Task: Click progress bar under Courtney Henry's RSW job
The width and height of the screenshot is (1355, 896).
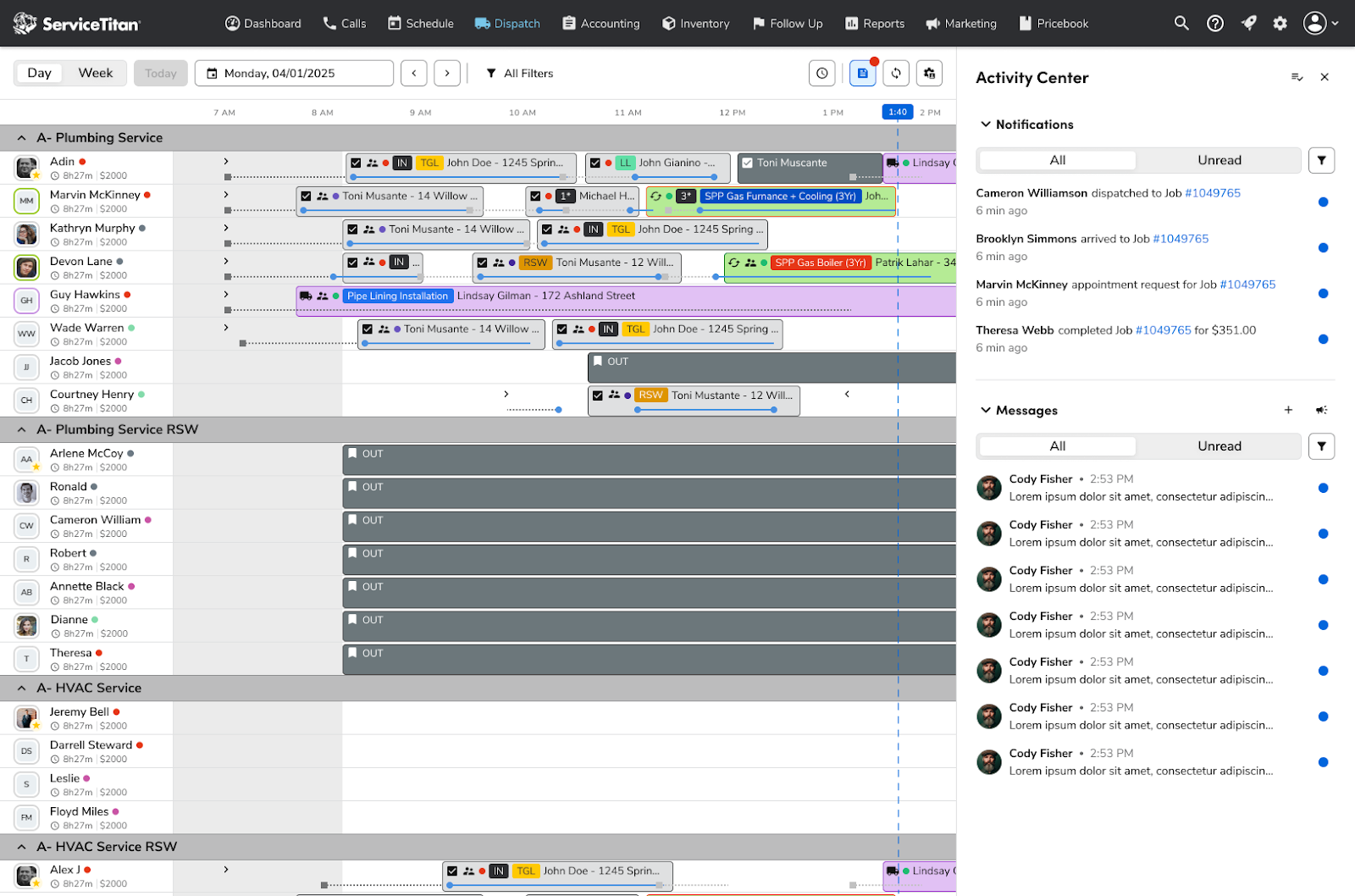Action: pyautogui.click(x=705, y=410)
